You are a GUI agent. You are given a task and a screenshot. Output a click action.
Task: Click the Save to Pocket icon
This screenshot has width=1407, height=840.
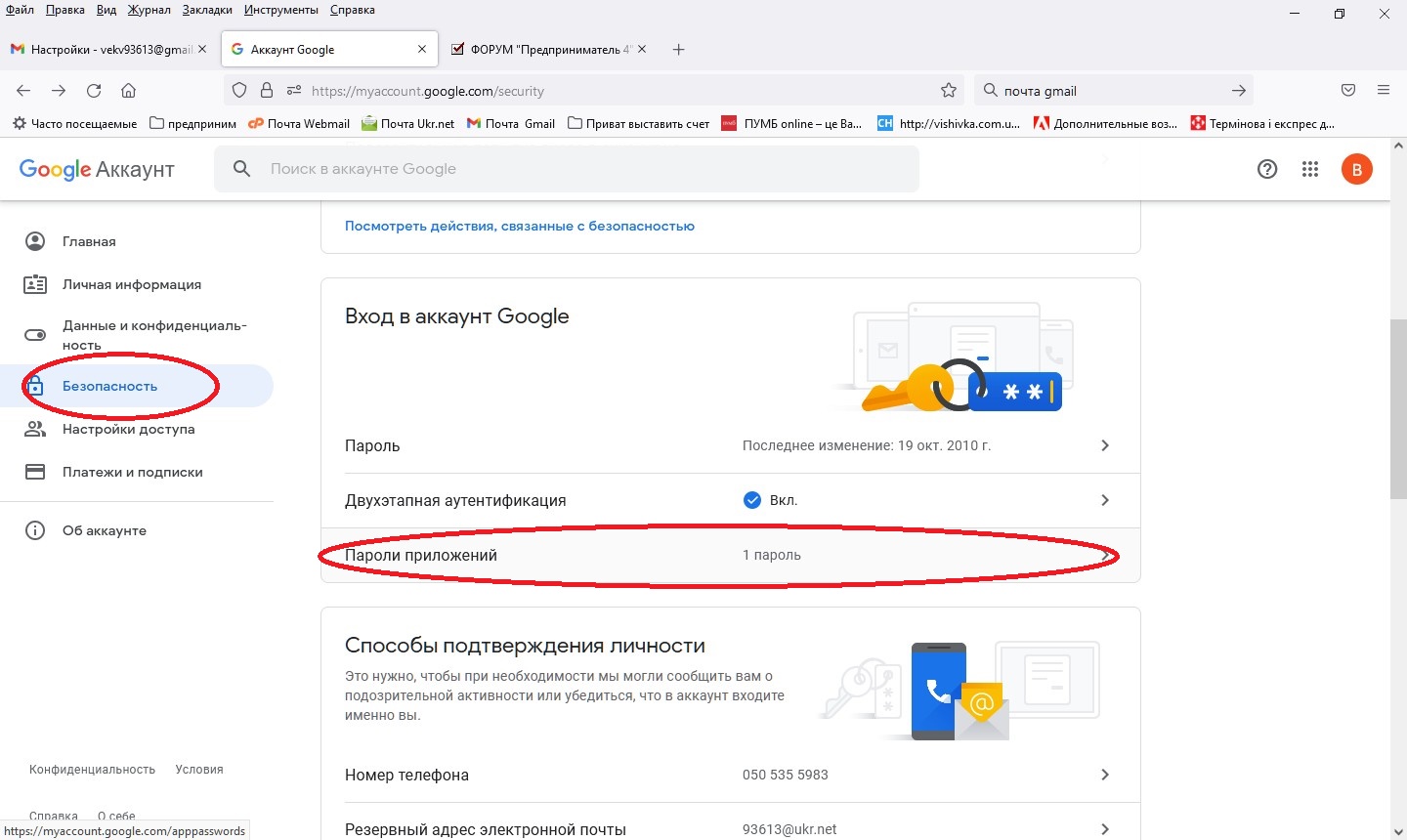coord(1348,91)
